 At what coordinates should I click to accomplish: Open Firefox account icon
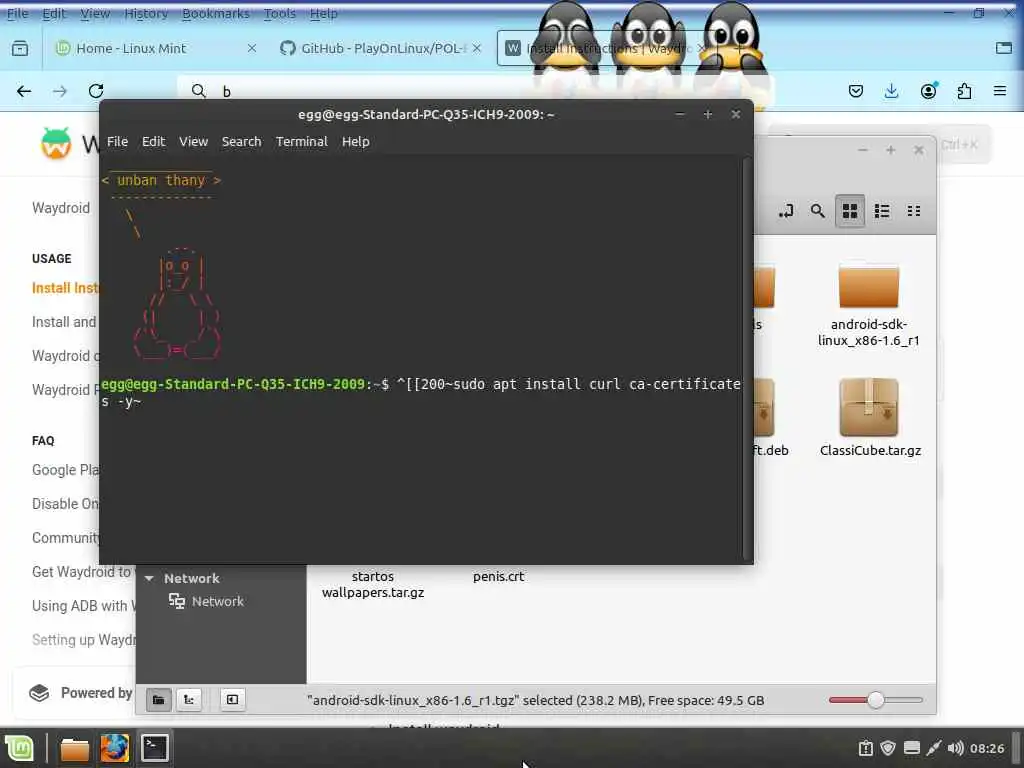click(928, 91)
